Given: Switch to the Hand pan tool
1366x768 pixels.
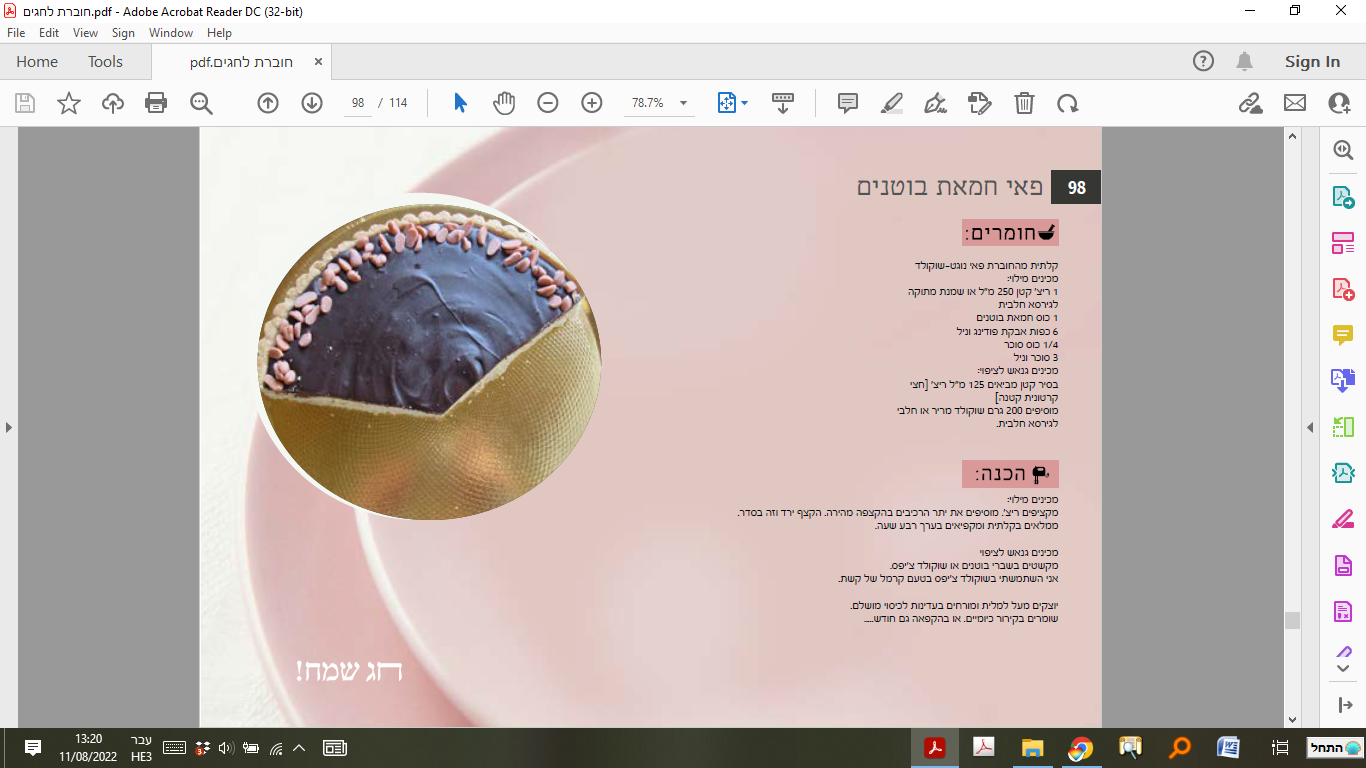Looking at the screenshot, I should (504, 103).
